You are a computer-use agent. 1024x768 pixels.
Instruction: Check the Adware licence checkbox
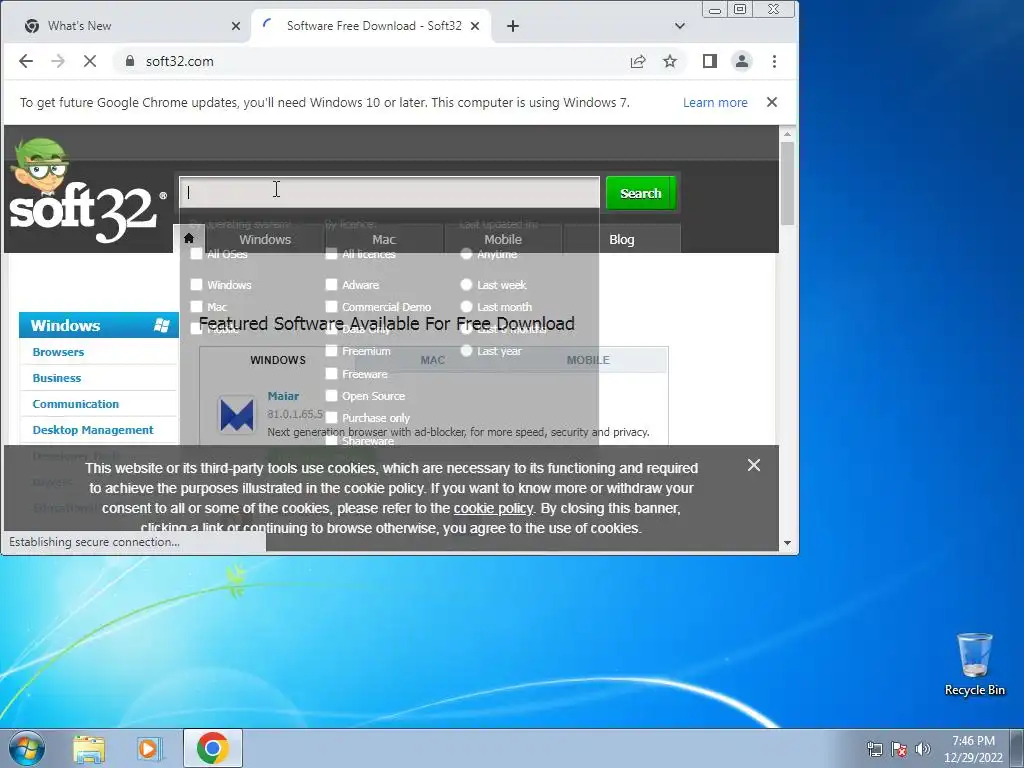click(x=332, y=285)
